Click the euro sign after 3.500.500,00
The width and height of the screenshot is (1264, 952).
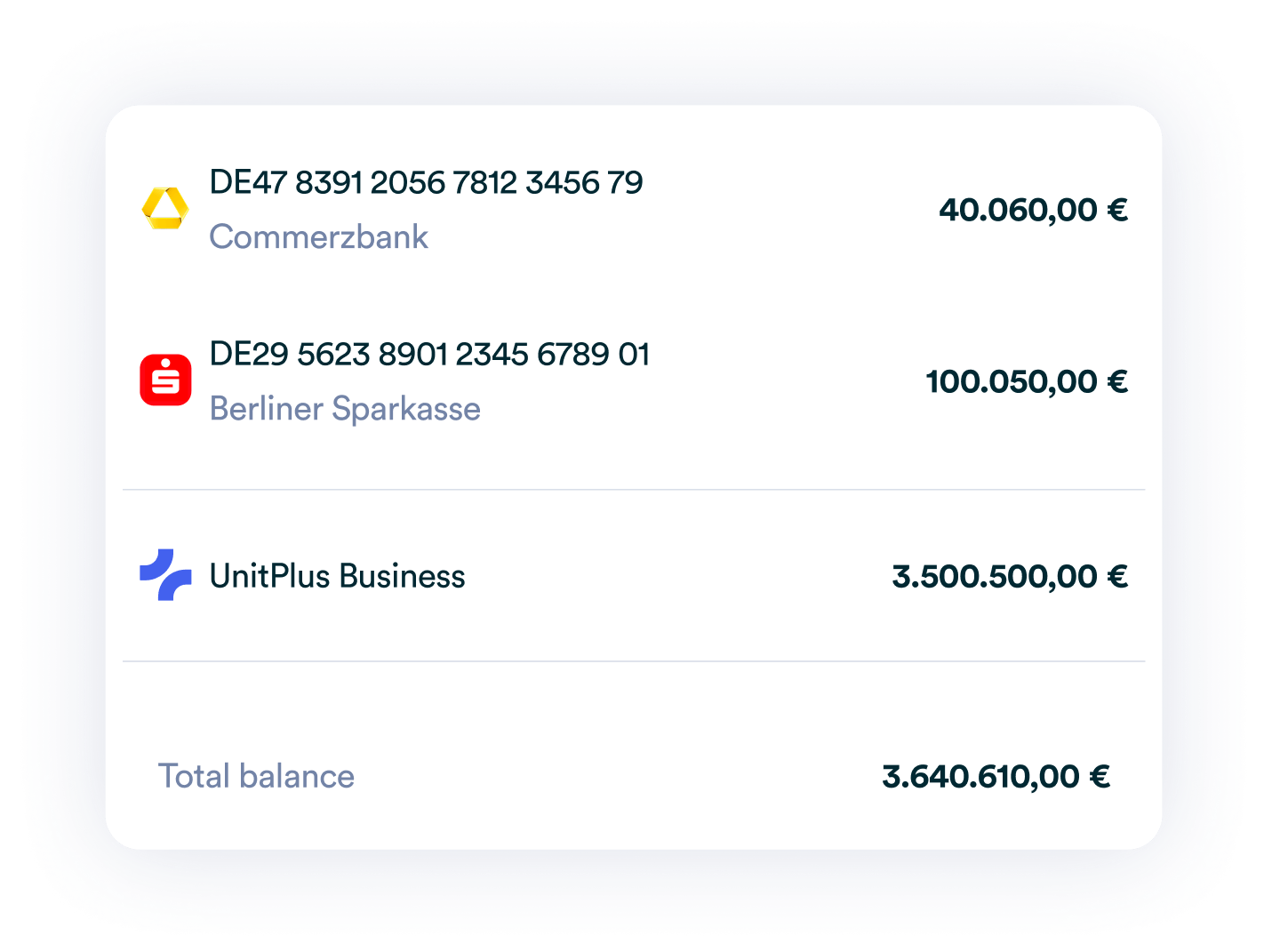[x=1117, y=576]
